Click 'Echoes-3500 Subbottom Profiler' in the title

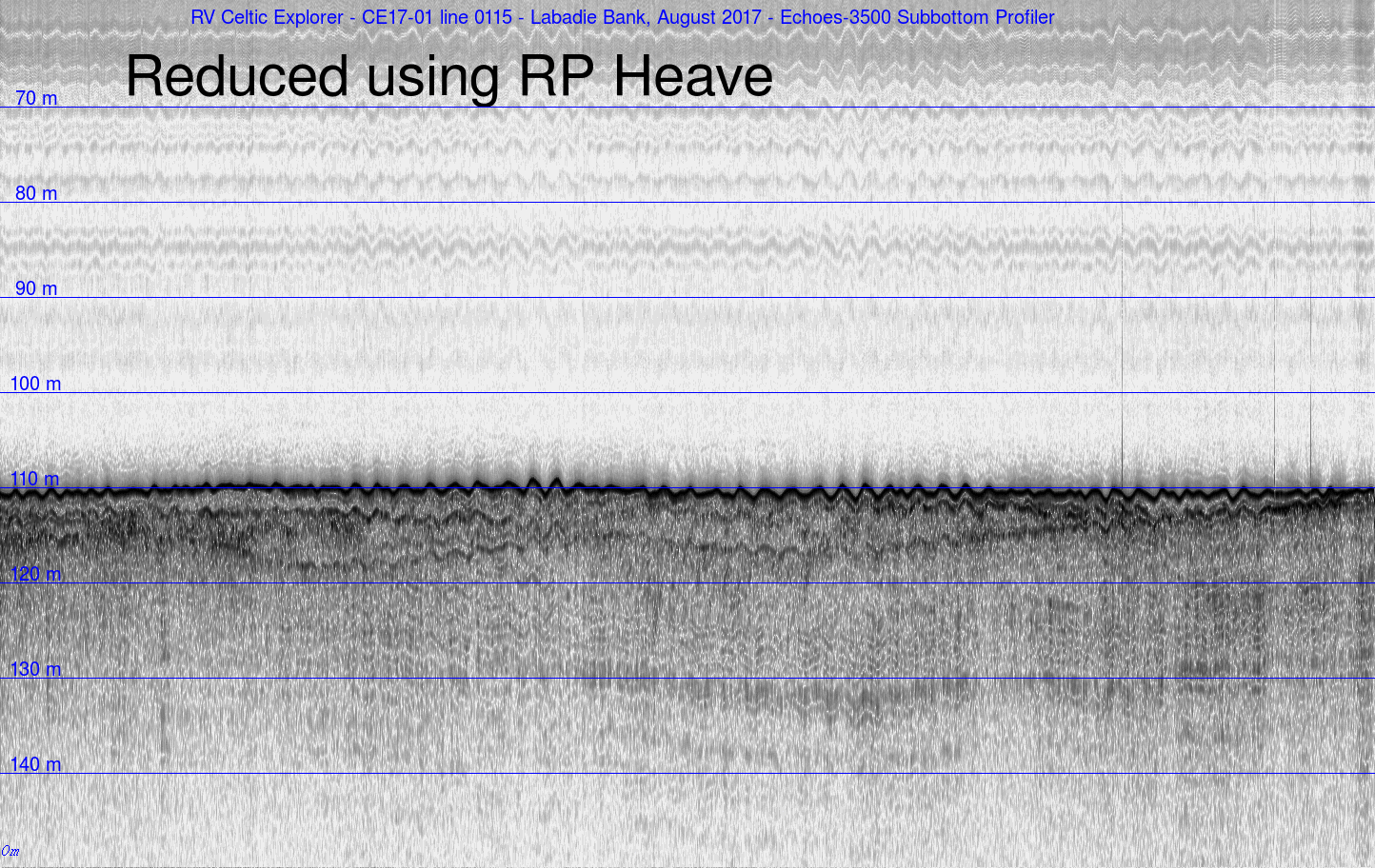[917, 17]
